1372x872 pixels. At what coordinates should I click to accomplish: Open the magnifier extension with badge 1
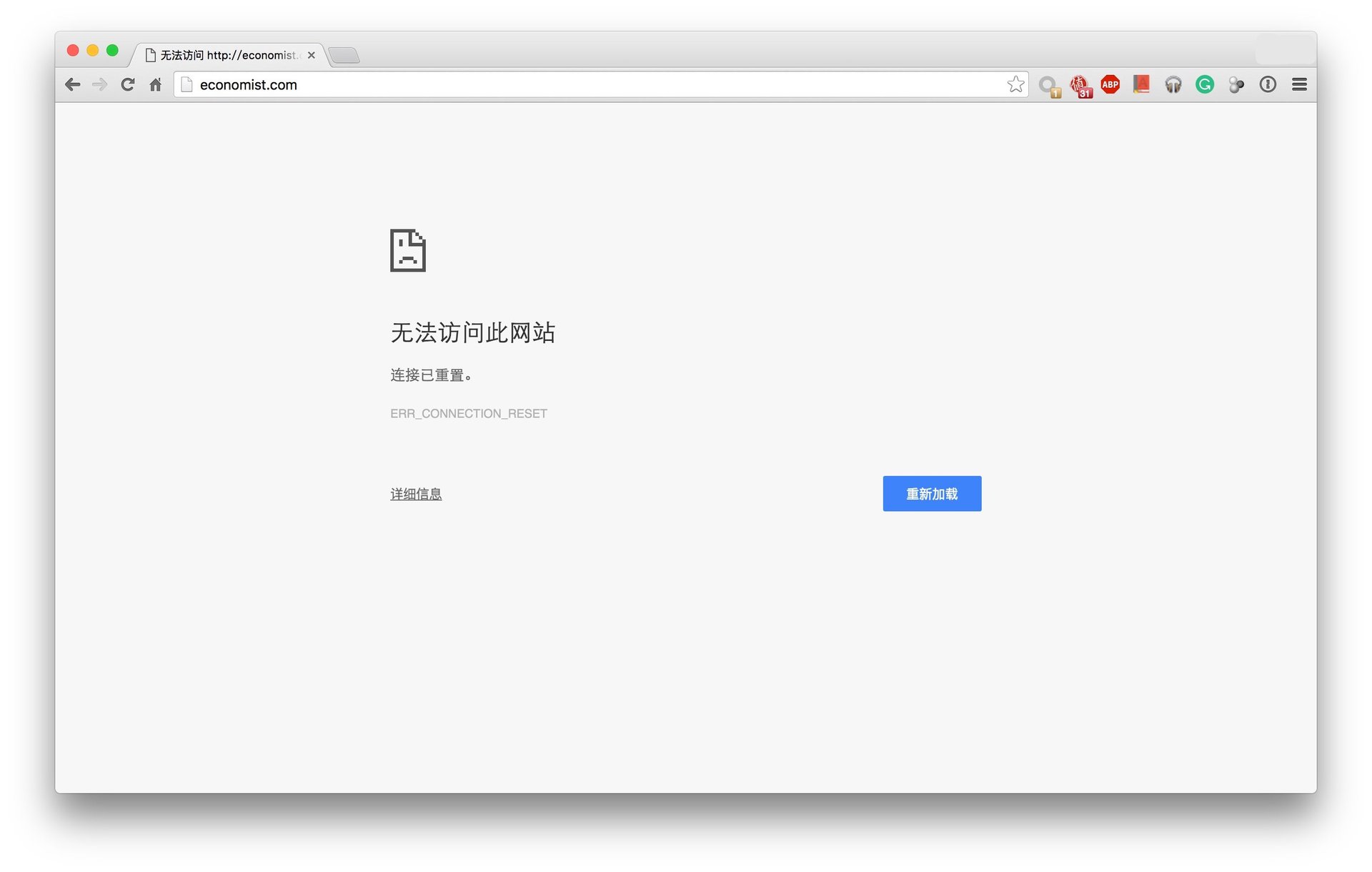pos(1049,86)
